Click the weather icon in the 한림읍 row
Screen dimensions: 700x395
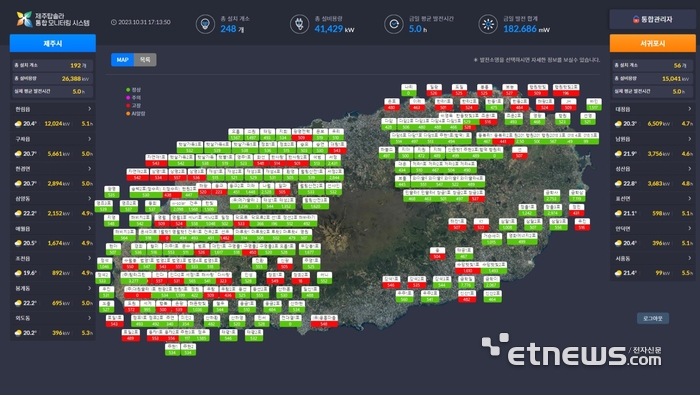(18, 124)
